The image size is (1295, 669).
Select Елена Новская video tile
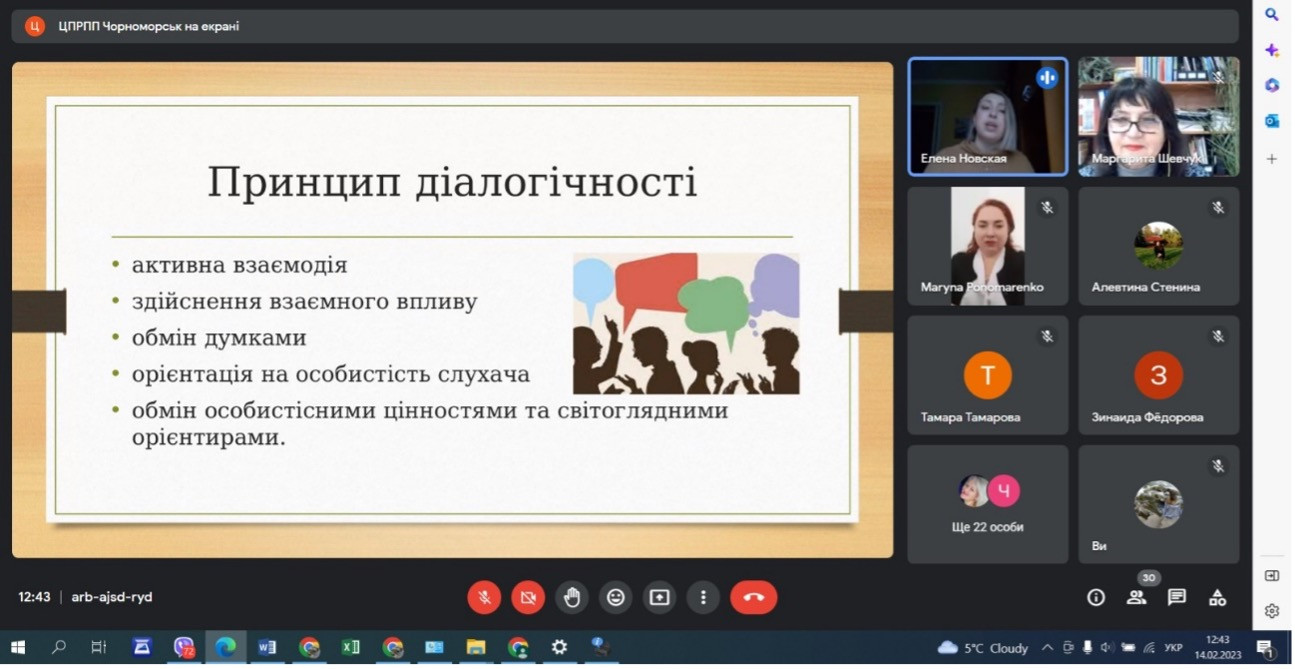coord(988,116)
